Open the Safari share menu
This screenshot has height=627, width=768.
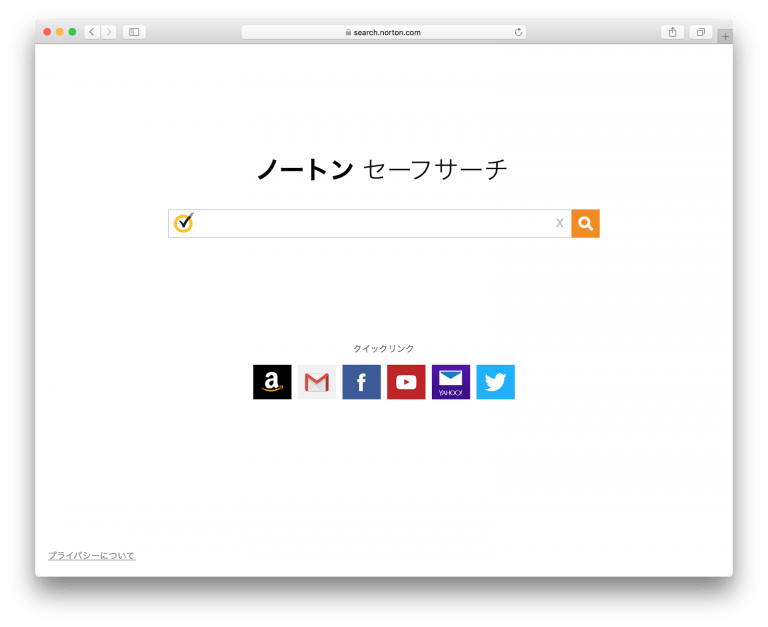tap(672, 32)
